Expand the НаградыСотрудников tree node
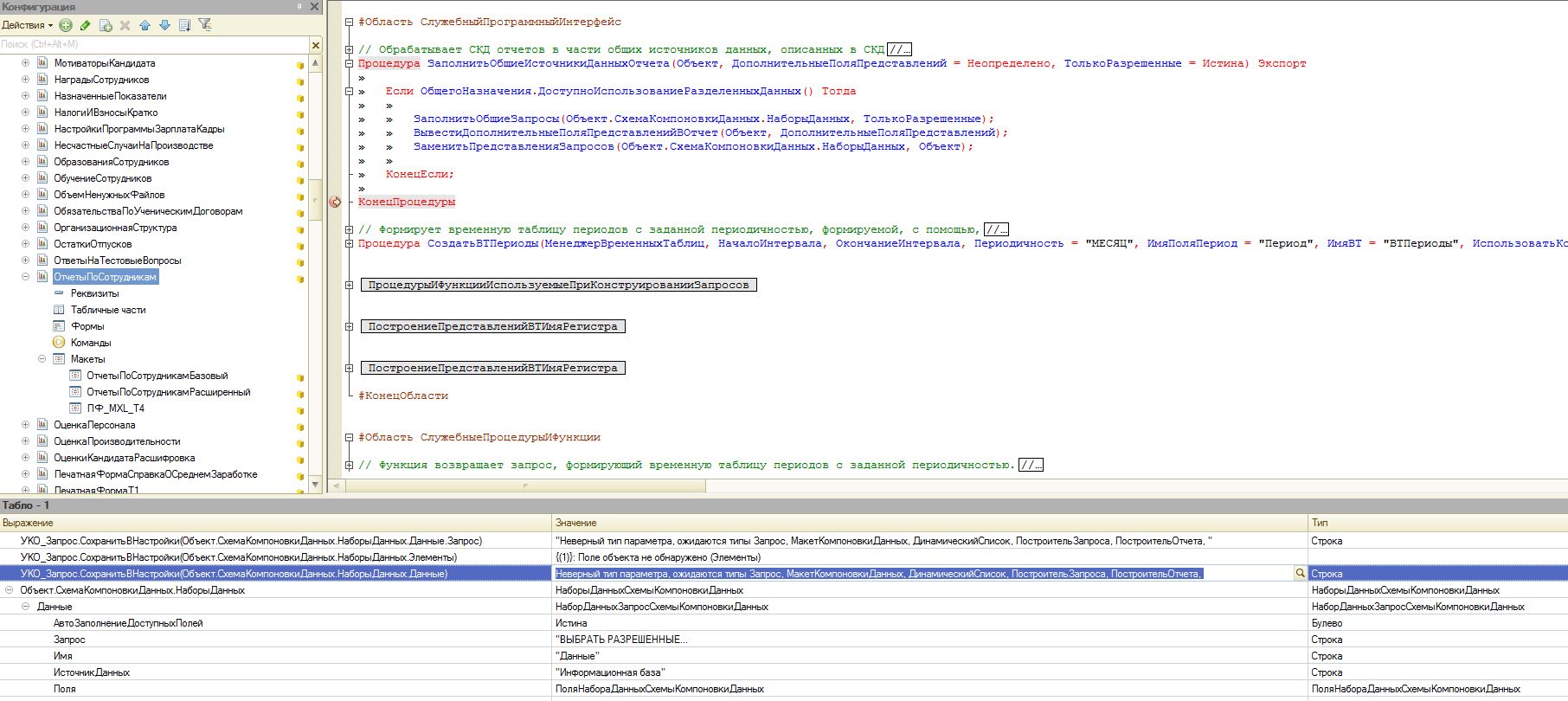The image size is (1568, 701). [x=25, y=80]
